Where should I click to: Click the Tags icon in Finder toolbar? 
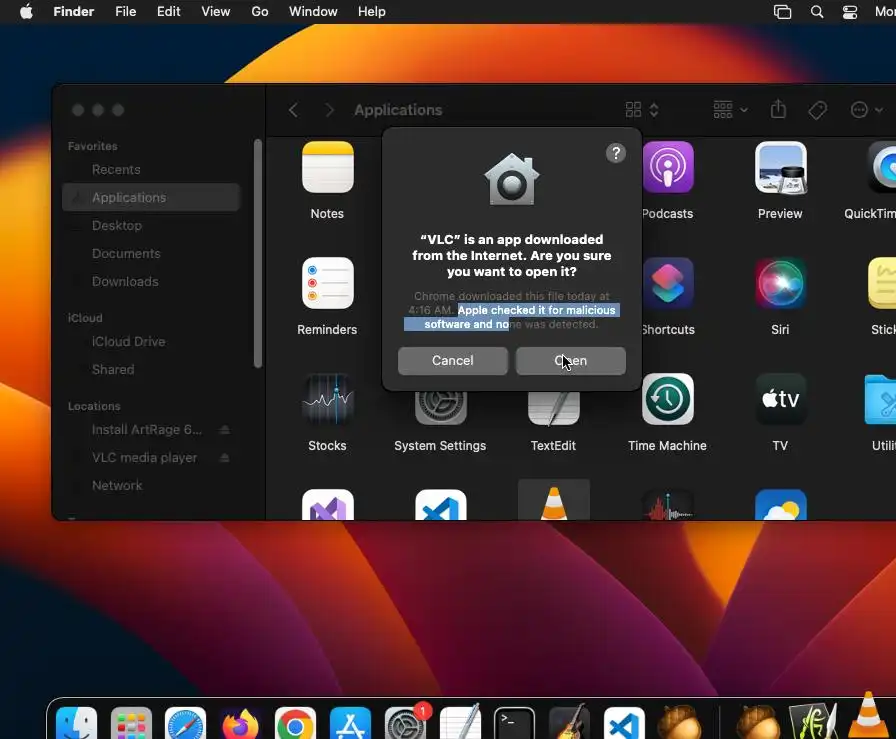coord(818,110)
